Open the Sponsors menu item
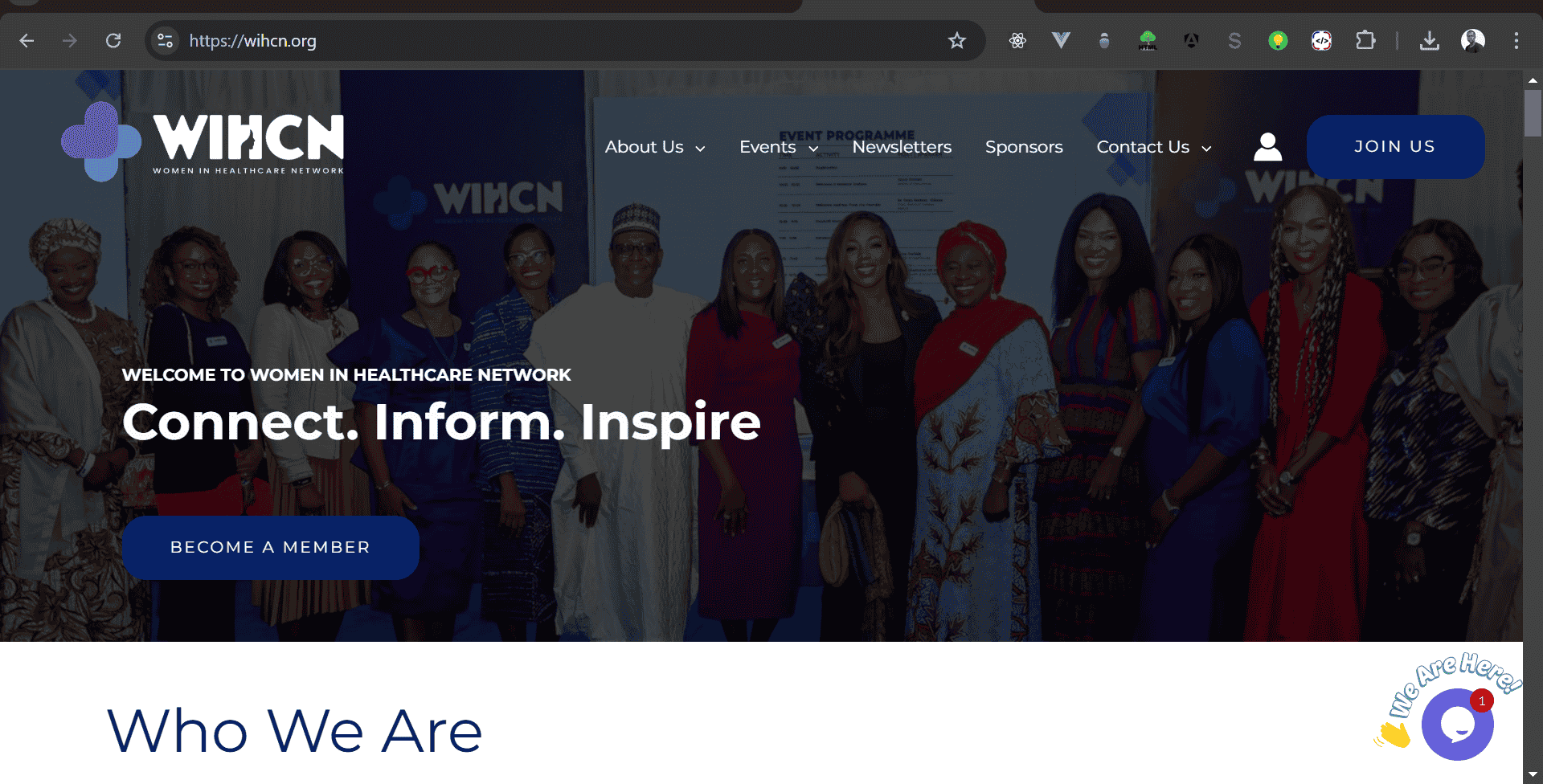This screenshot has height=784, width=1543. click(1024, 147)
